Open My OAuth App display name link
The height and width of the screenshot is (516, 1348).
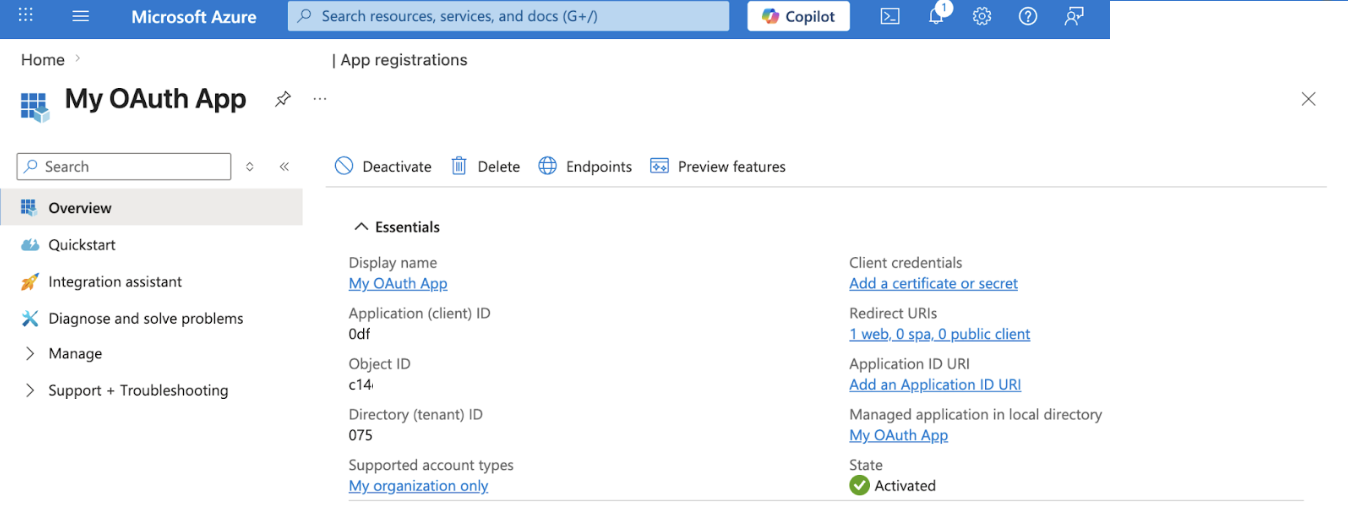point(398,284)
